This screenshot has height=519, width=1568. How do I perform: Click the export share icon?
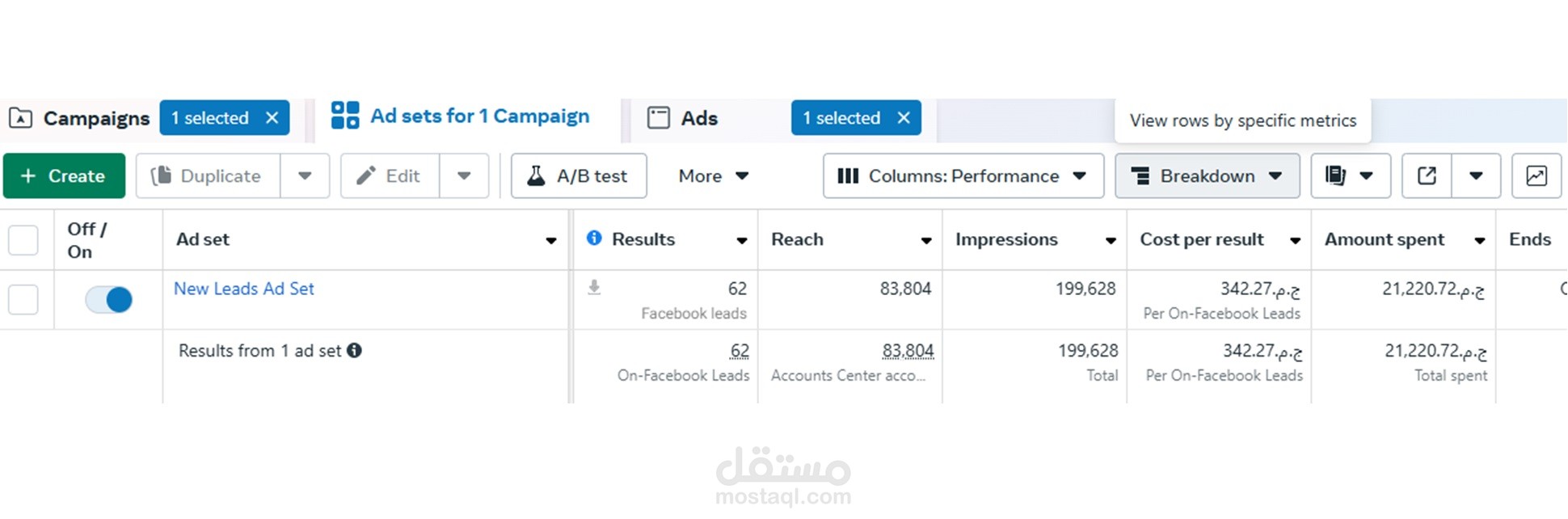[x=1427, y=175]
